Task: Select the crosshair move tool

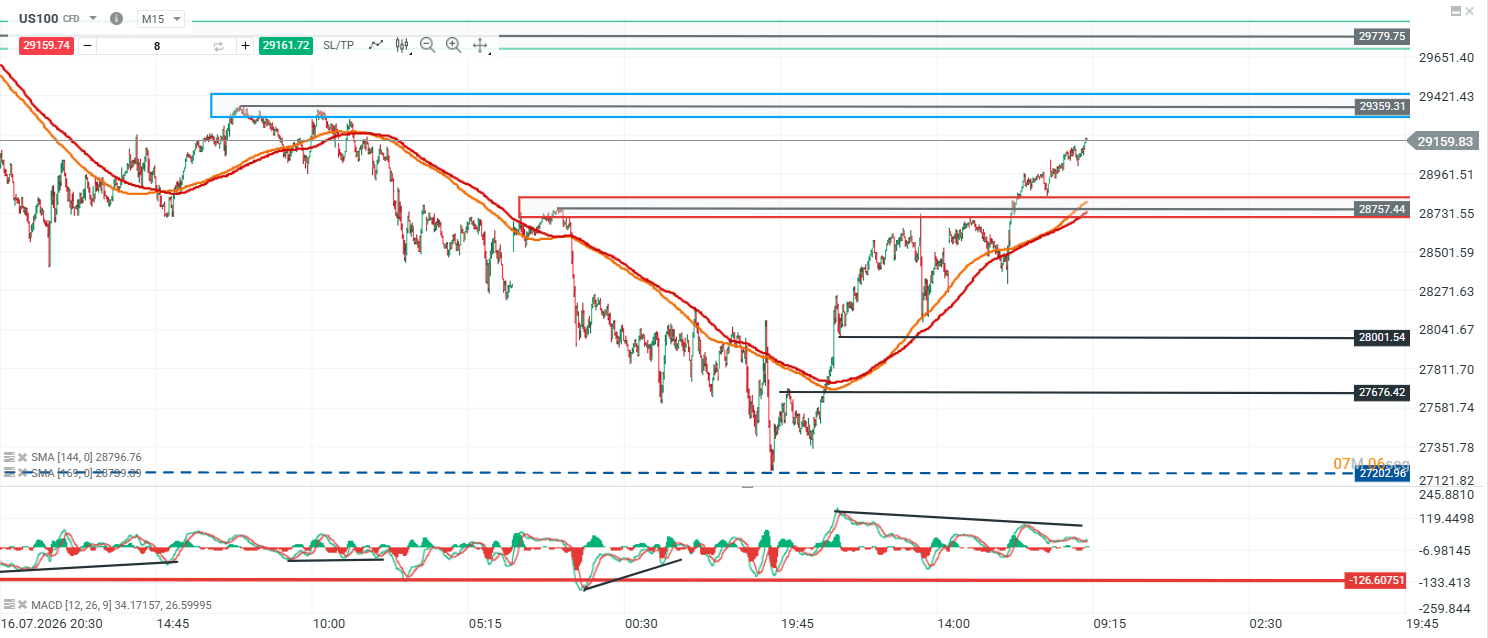Action: tap(480, 45)
